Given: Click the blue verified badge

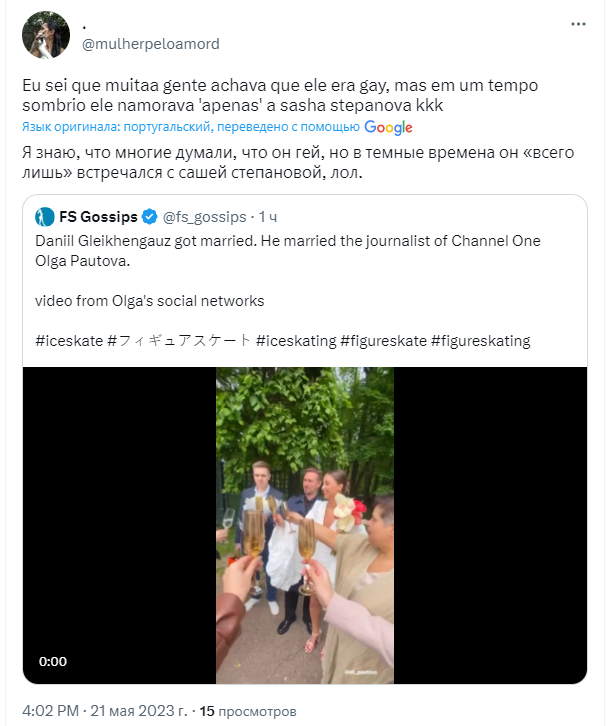Looking at the screenshot, I should (150, 217).
